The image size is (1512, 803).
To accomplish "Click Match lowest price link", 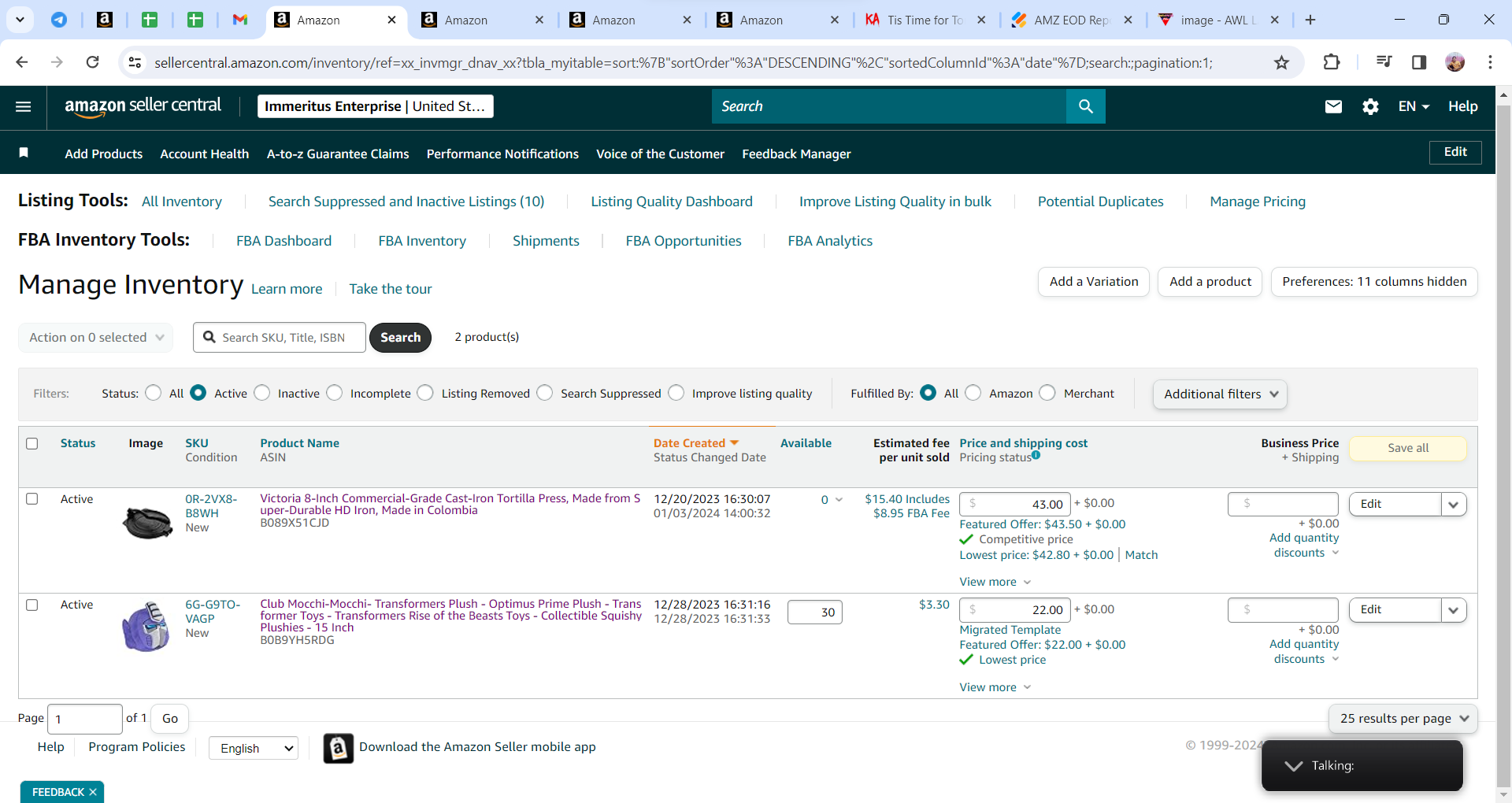I will (1141, 555).
